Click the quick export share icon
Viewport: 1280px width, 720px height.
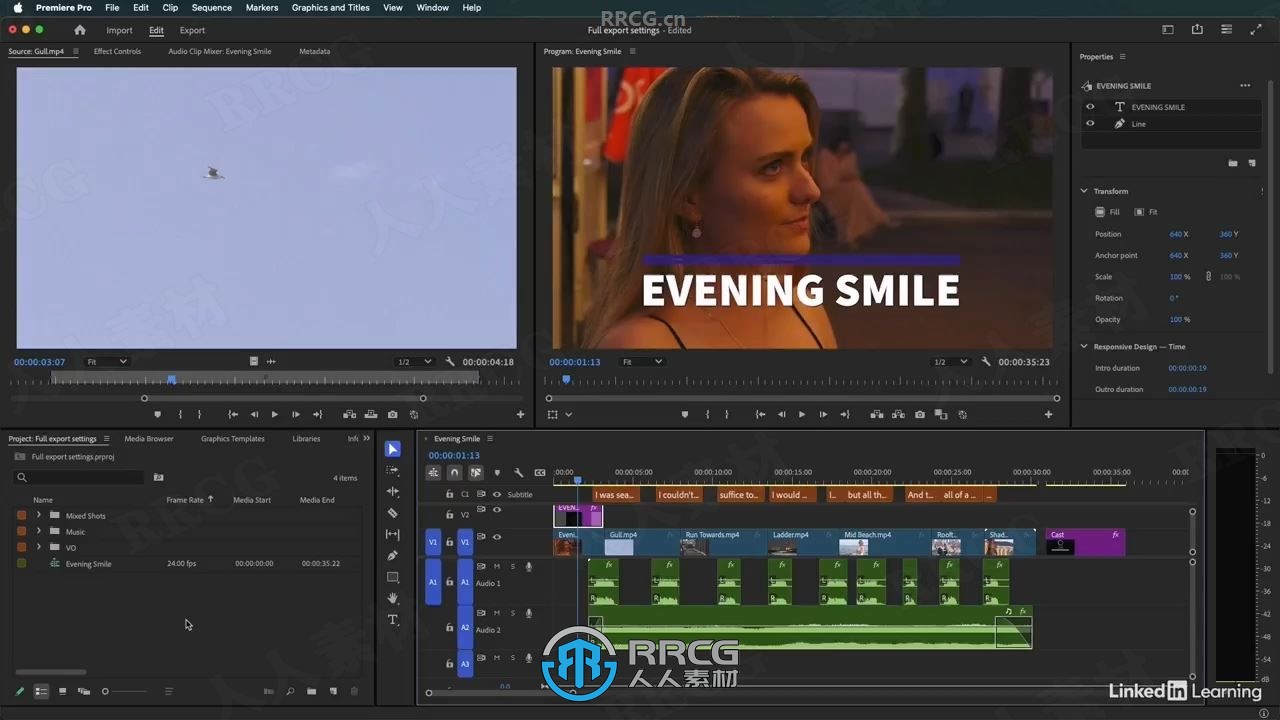tap(1197, 30)
